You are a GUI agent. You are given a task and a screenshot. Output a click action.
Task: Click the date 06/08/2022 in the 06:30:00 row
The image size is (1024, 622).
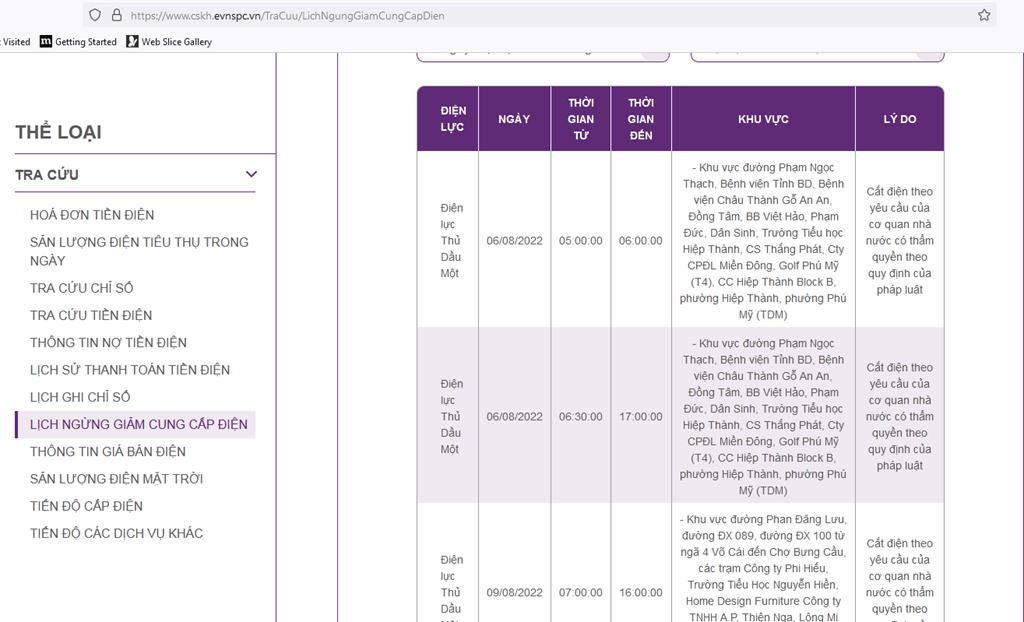click(x=515, y=416)
